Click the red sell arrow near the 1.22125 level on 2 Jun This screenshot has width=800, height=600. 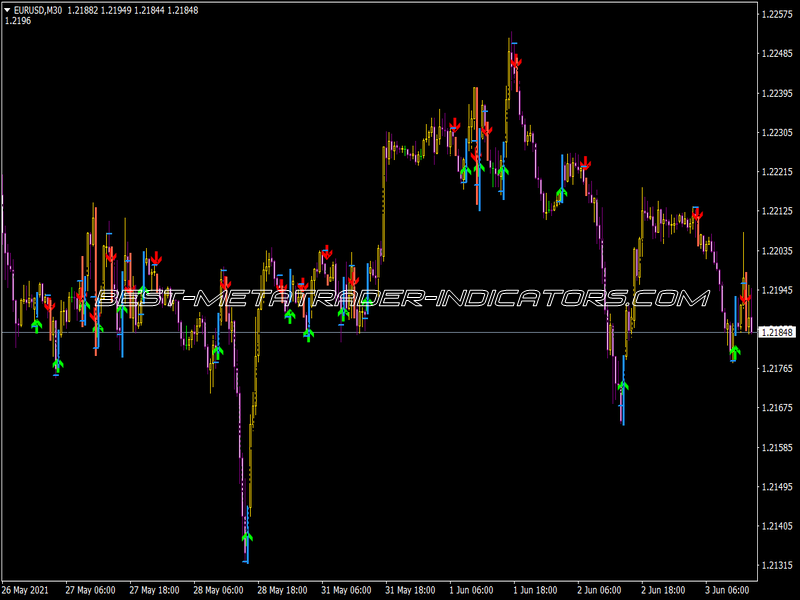[697, 215]
